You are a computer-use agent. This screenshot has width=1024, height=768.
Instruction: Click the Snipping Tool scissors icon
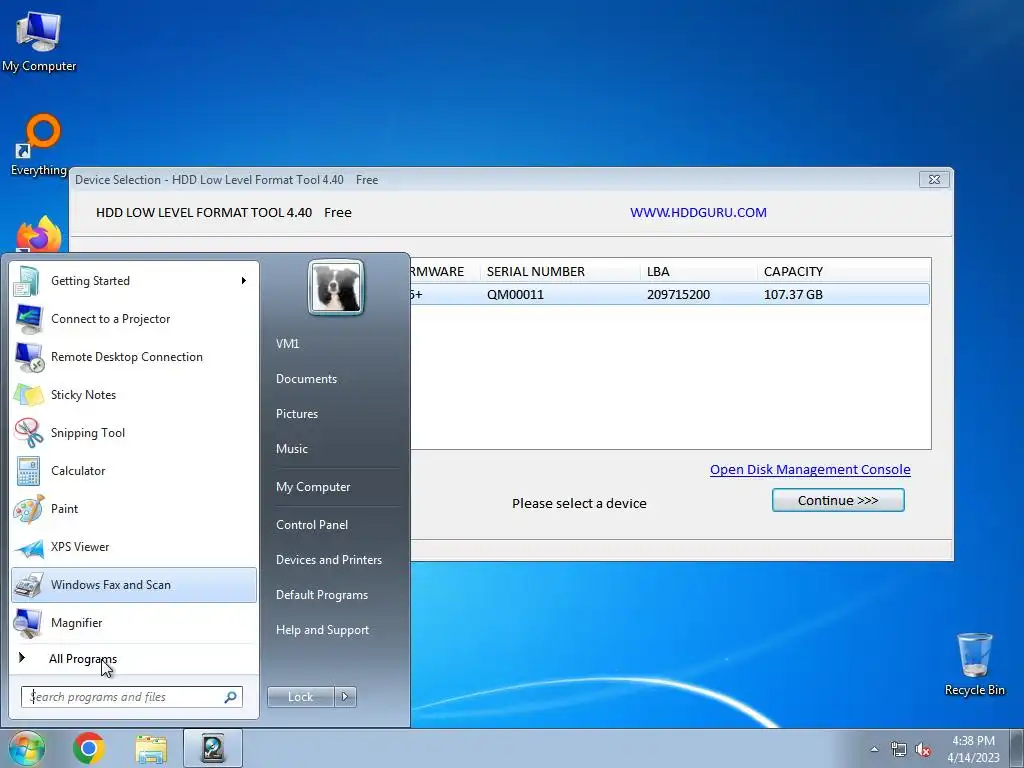coord(29,432)
